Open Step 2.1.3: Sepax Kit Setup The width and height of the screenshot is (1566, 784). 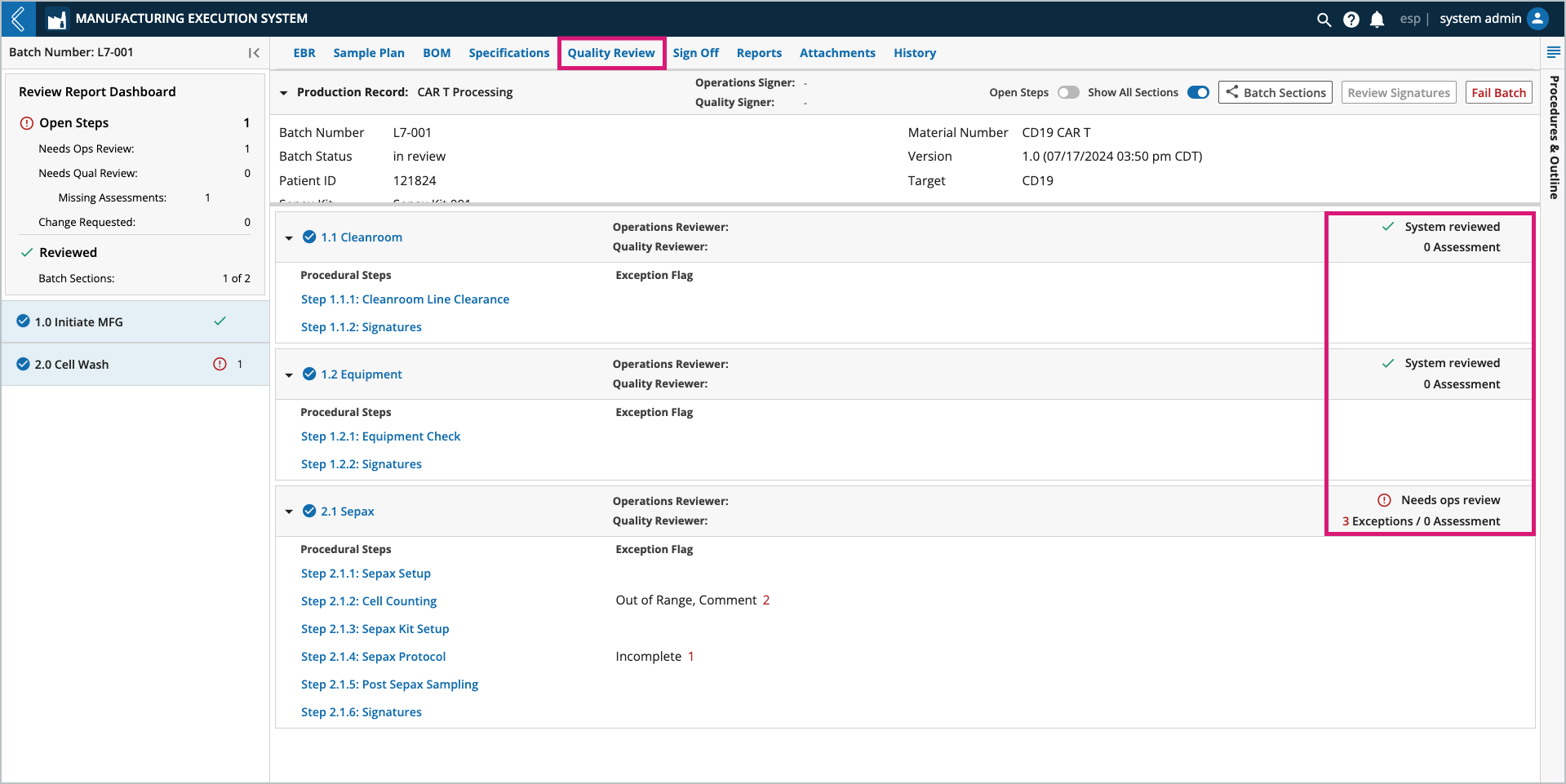pyautogui.click(x=375, y=629)
